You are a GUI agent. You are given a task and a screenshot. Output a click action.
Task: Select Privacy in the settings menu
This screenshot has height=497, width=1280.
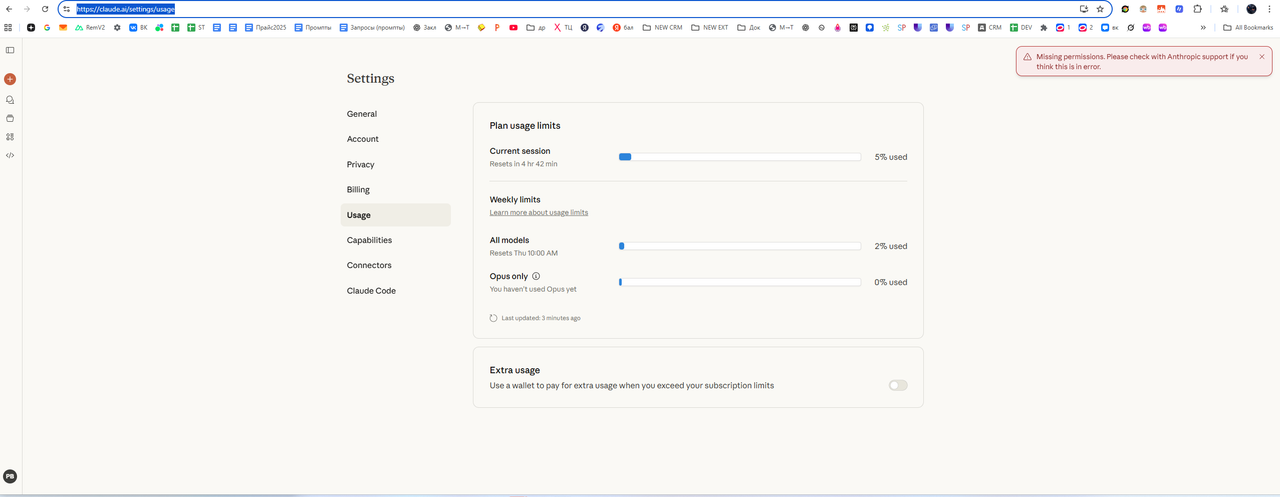point(396,164)
